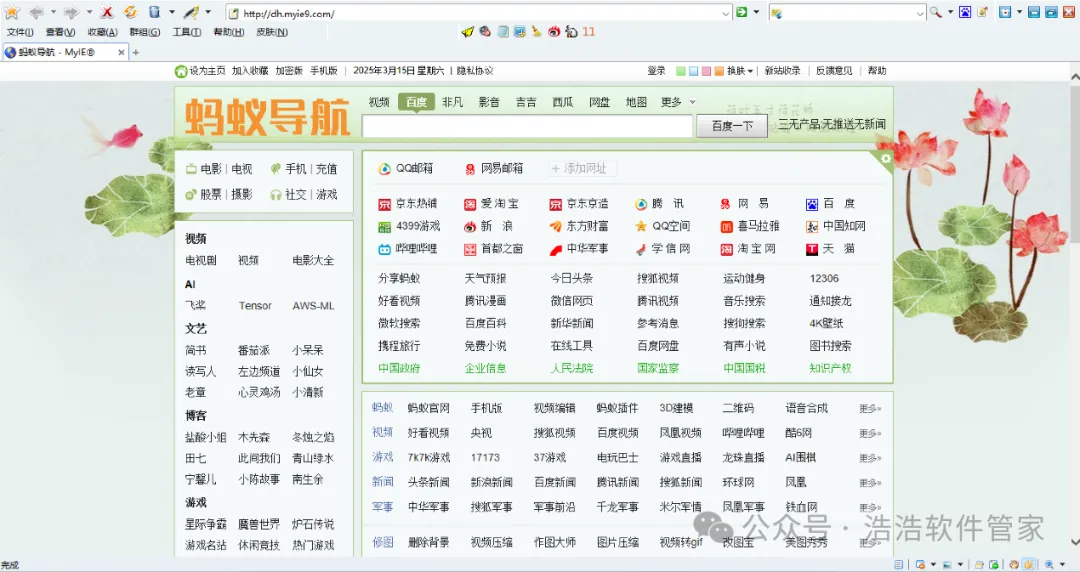1080x572 pixels.
Task: Click the Weibo eye icon in the link bar
Action: [554, 32]
